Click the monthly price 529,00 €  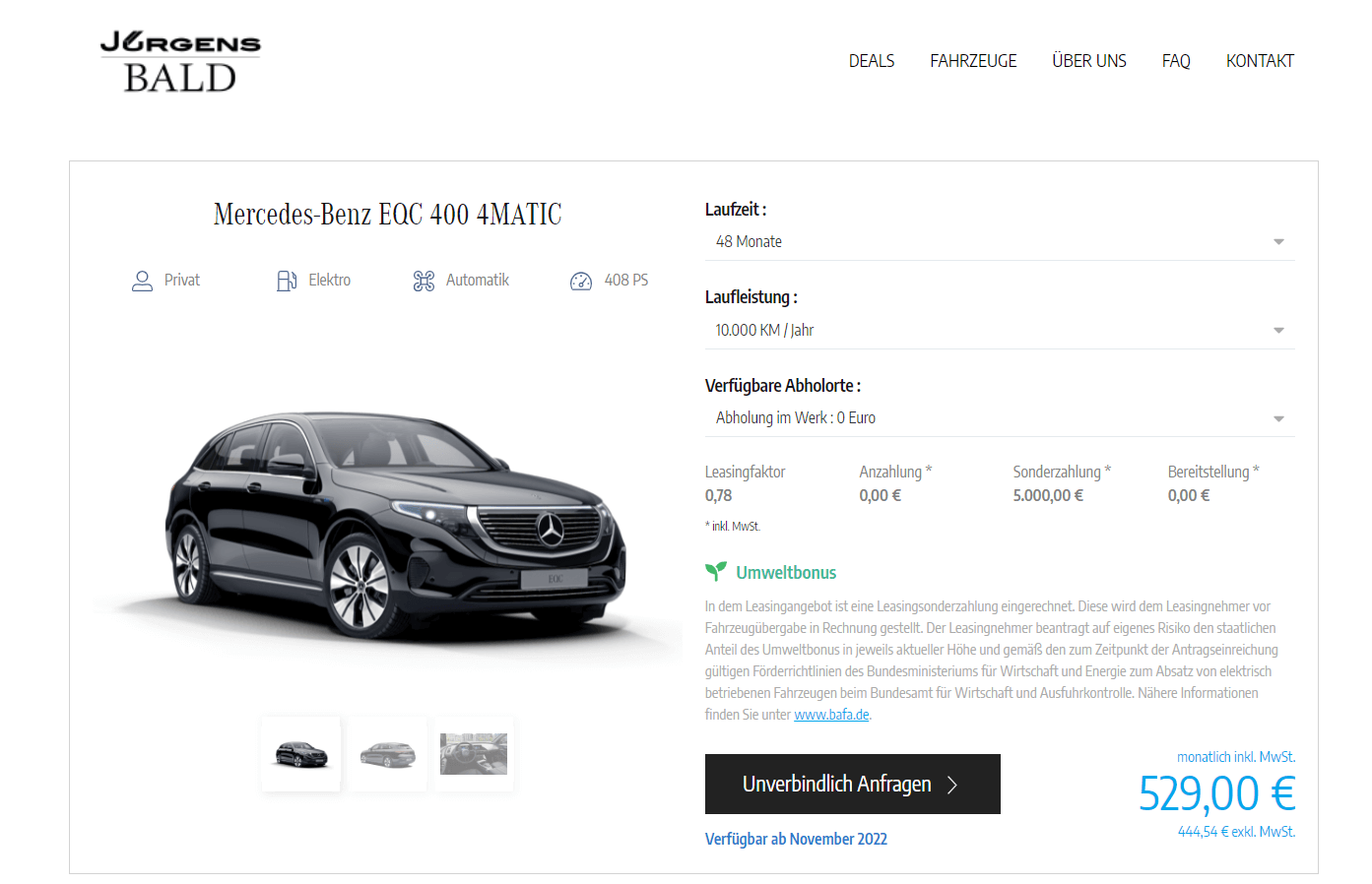click(1216, 793)
